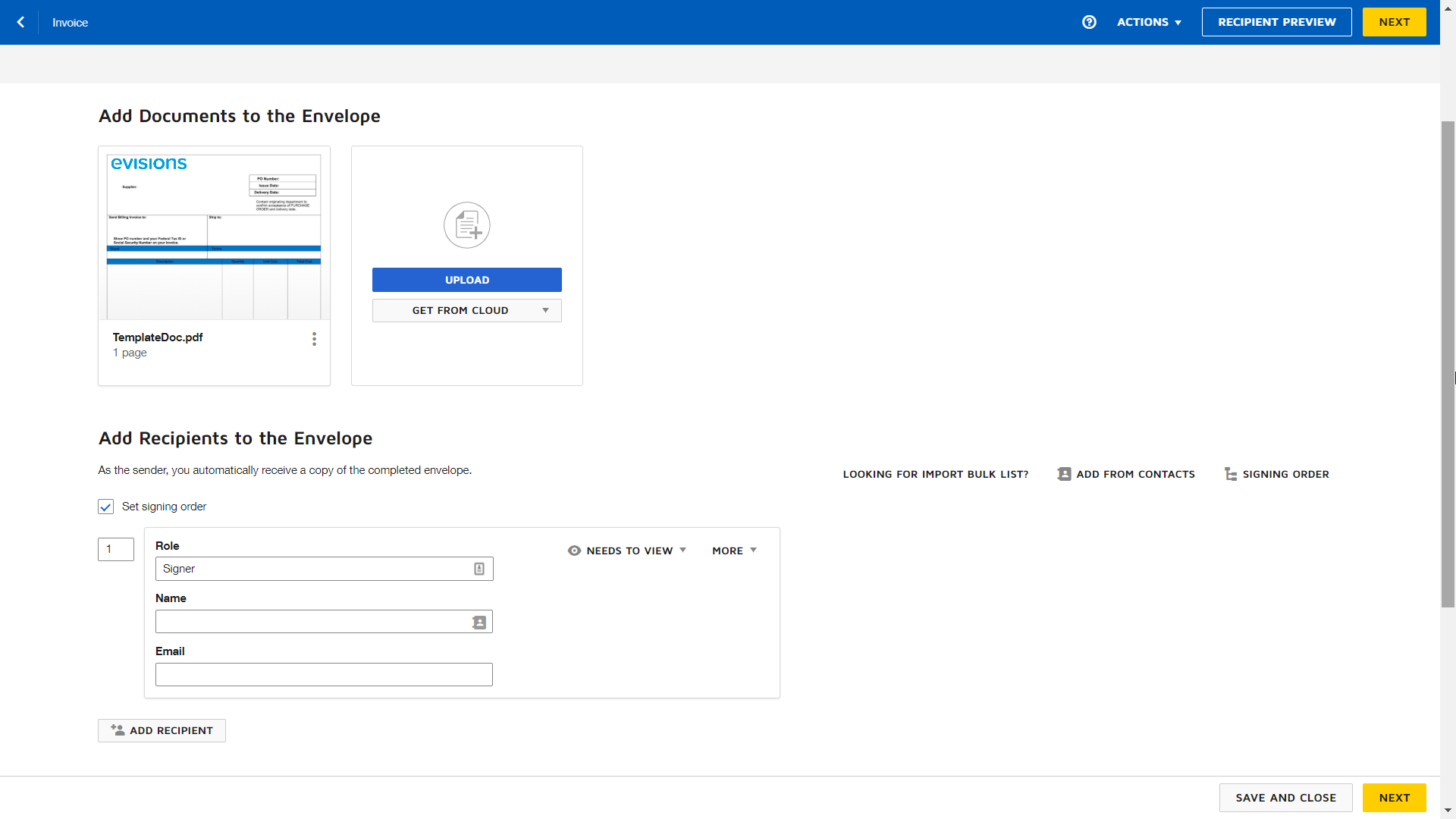The height and width of the screenshot is (819, 1456).
Task: Click the ADD RECIPIENT button
Action: pyautogui.click(x=163, y=730)
